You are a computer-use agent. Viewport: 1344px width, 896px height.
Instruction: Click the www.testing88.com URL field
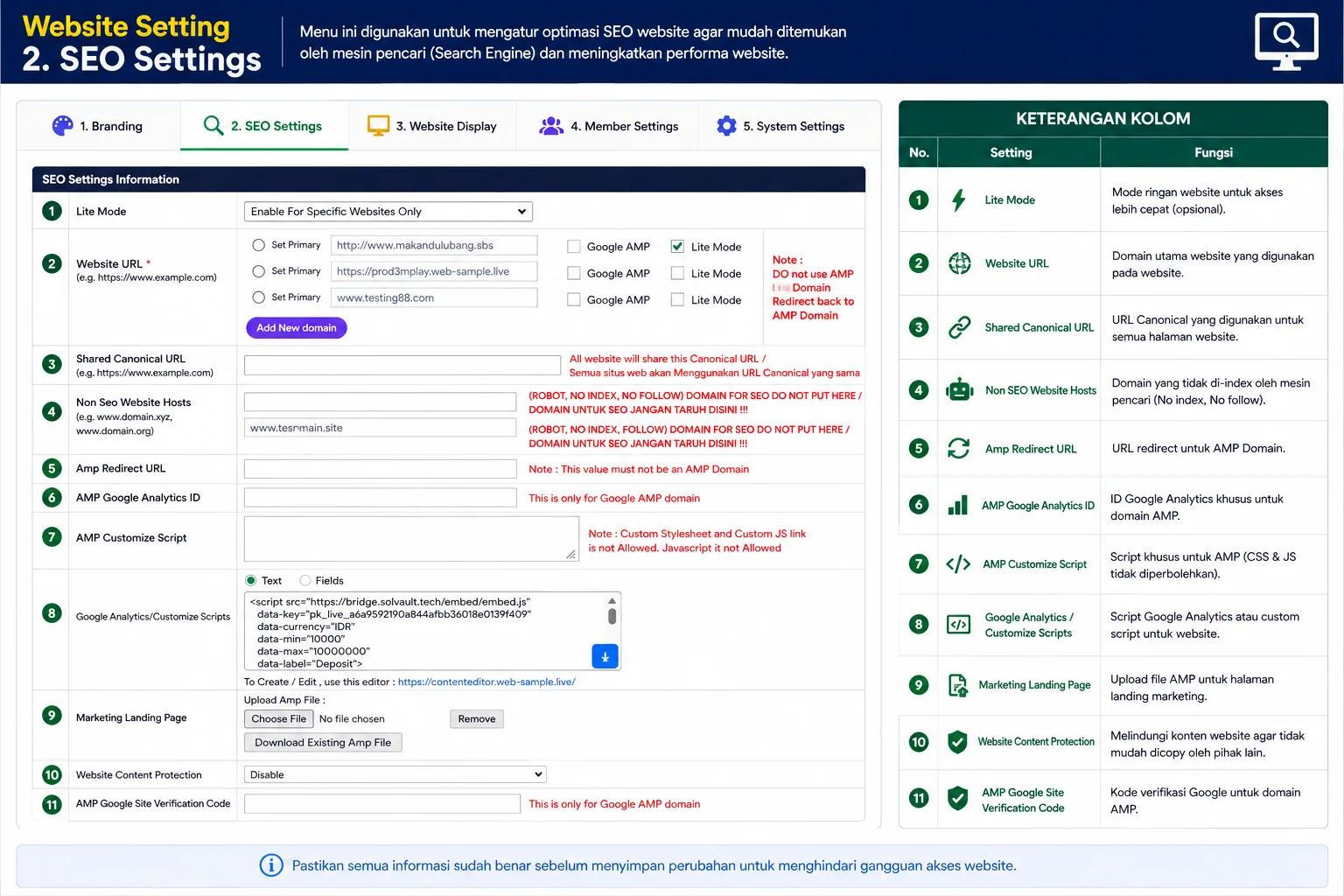[434, 297]
